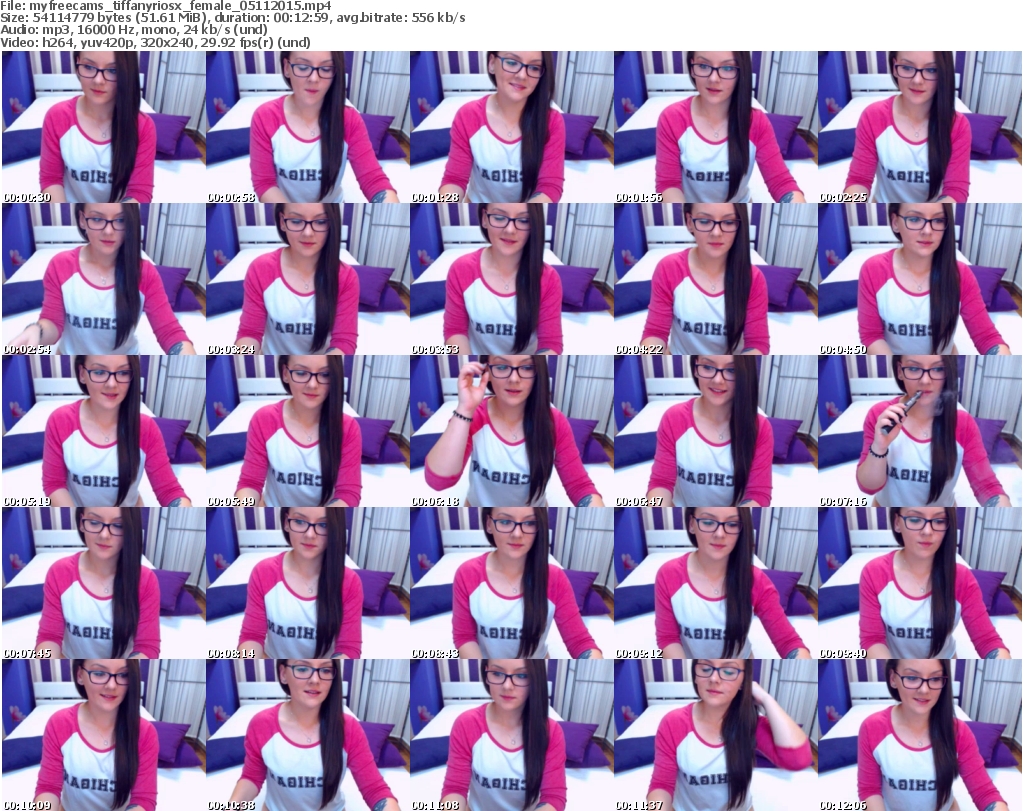
Task: Select the thumbnail frame at 00:00:58
Action: [x=308, y=127]
